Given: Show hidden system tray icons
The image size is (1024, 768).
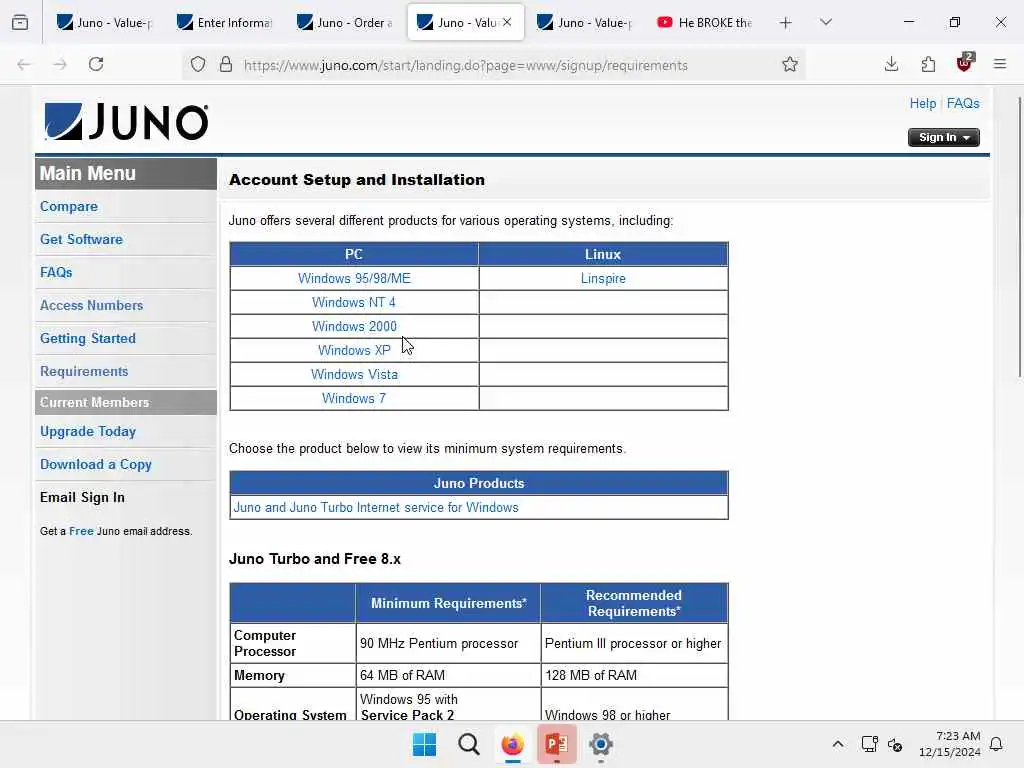Looking at the screenshot, I should click(838, 744).
